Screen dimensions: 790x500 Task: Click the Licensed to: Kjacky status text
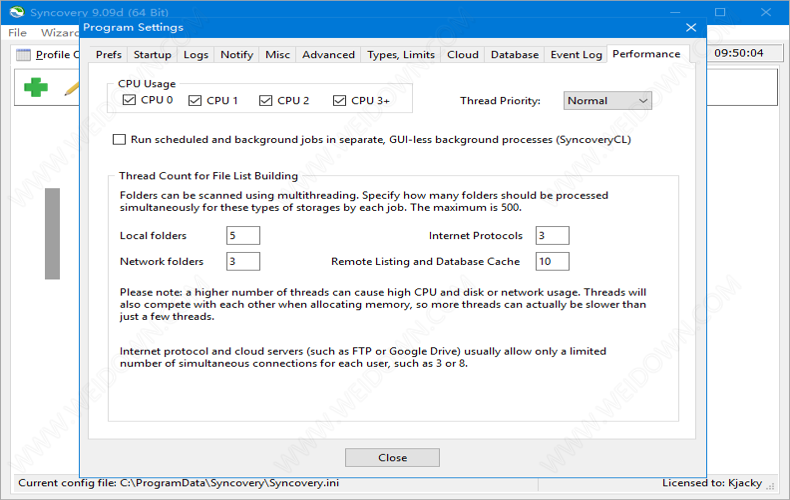[x=712, y=483]
